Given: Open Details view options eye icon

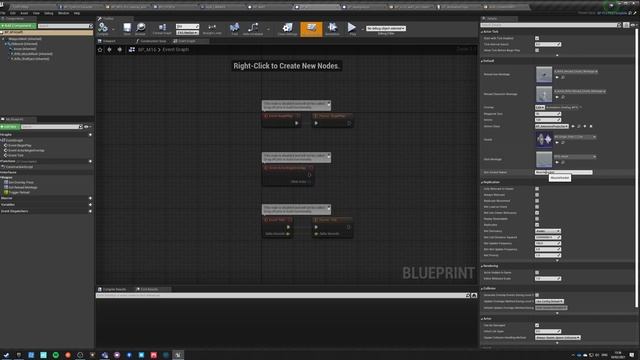Looking at the screenshot, I should pos(633,25).
